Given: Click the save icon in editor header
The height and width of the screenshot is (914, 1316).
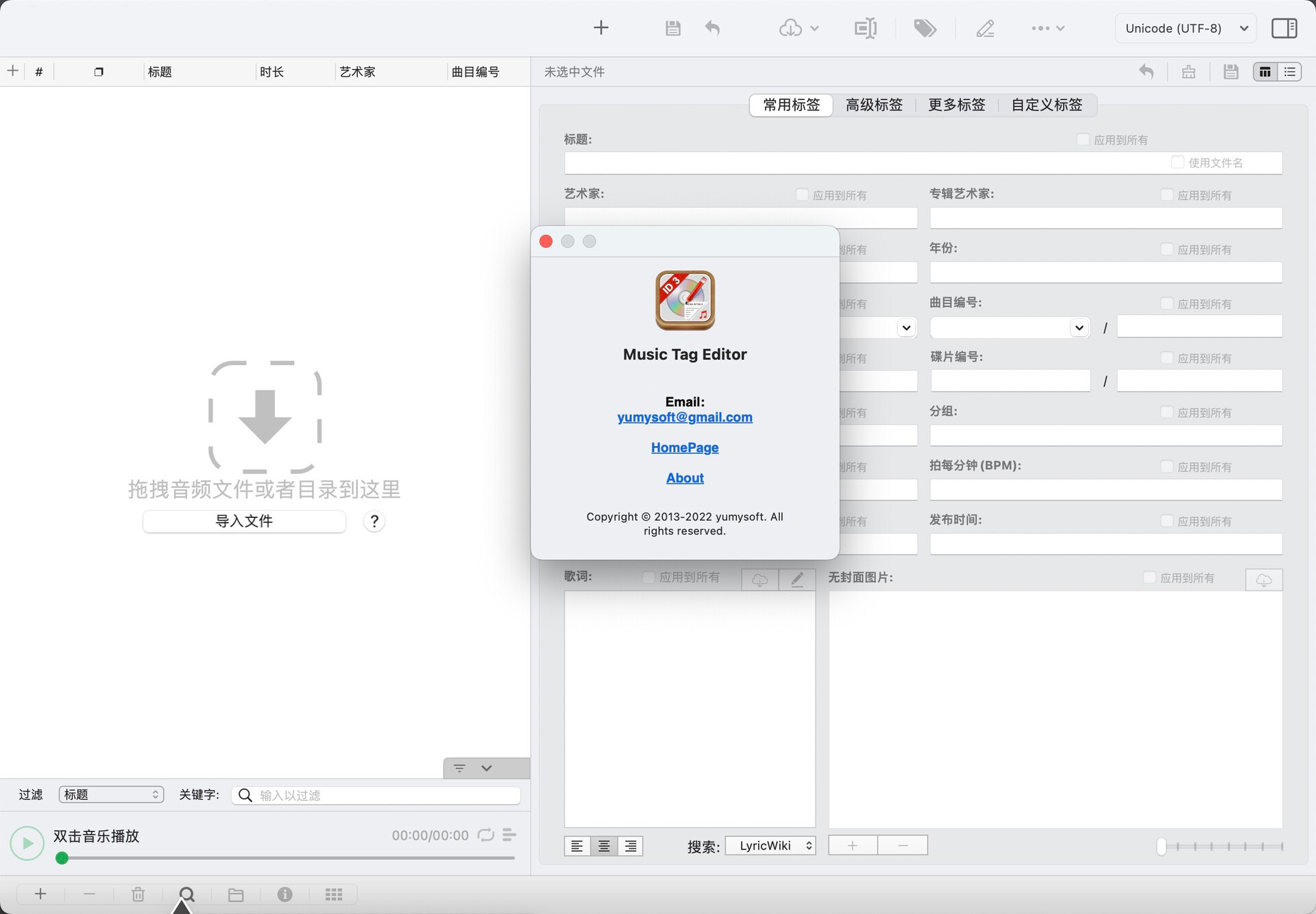Looking at the screenshot, I should pyautogui.click(x=1231, y=71).
